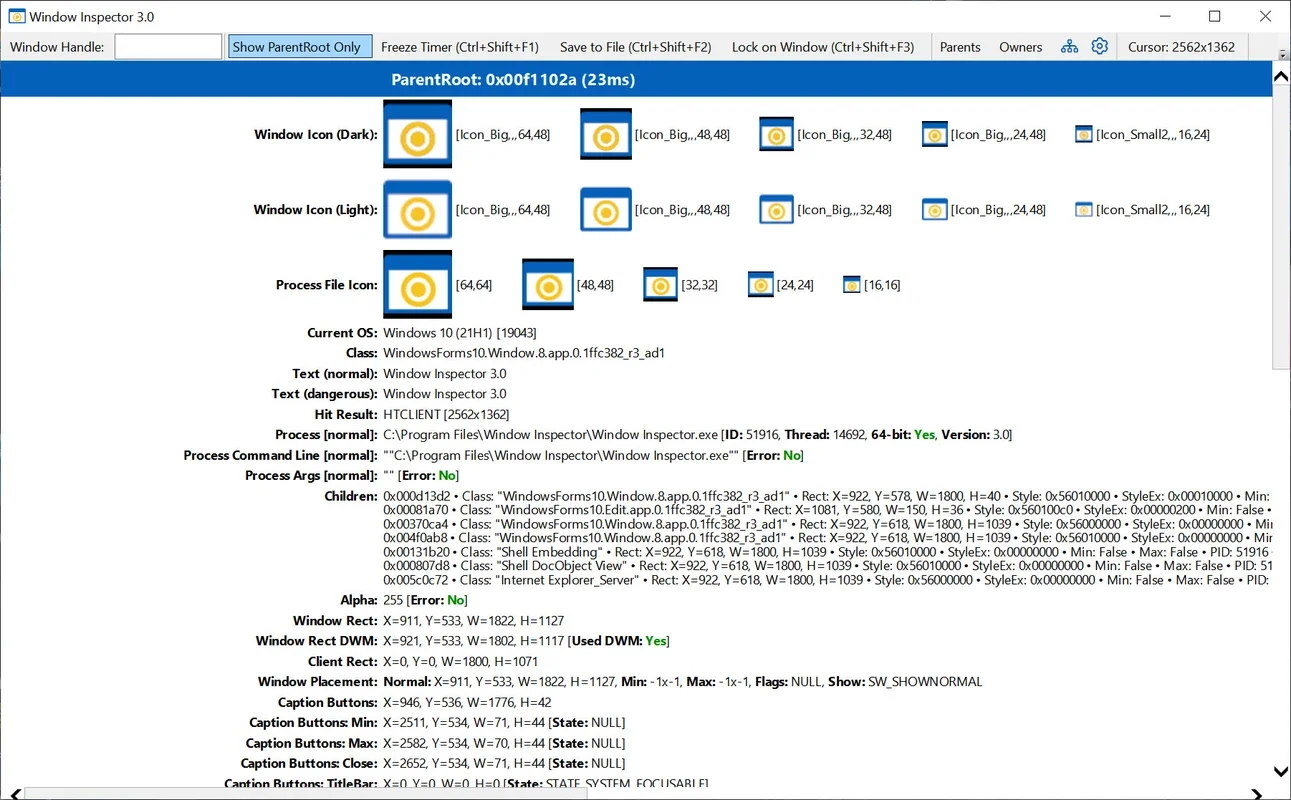This screenshot has width=1291, height=800.
Task: Click the Text (normal) value Window Inspector 3.0
Action: tap(445, 374)
